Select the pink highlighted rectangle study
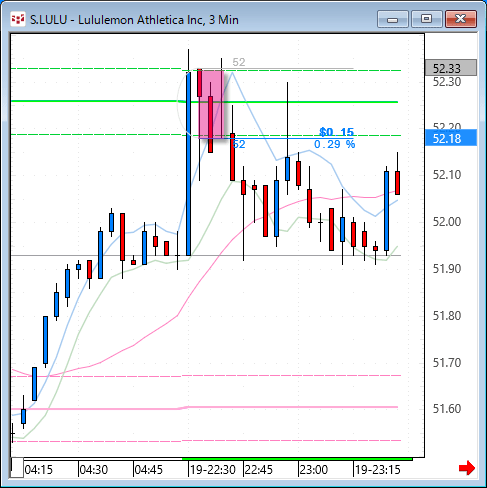 coord(211,104)
